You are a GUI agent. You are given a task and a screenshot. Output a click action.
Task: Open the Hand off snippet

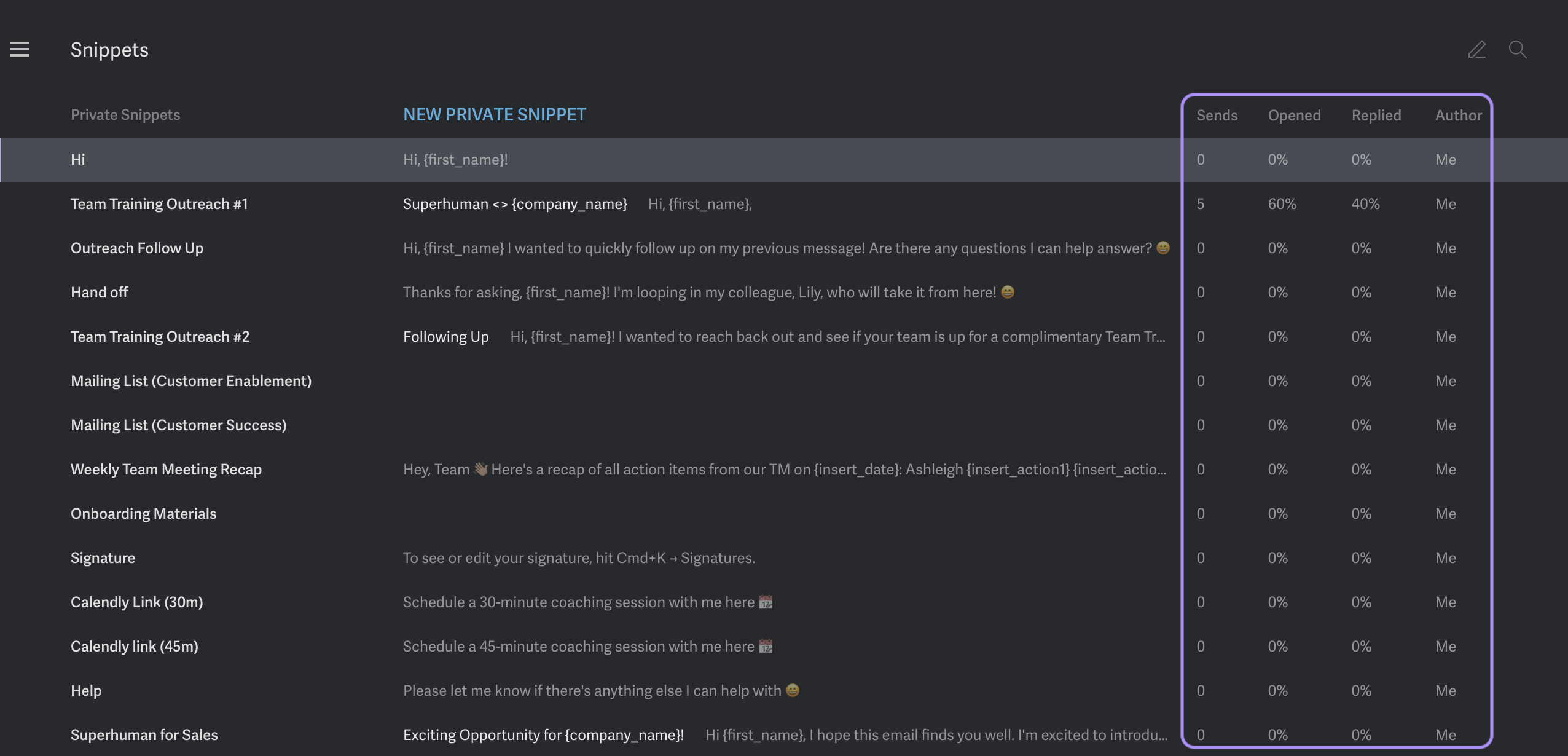point(100,293)
